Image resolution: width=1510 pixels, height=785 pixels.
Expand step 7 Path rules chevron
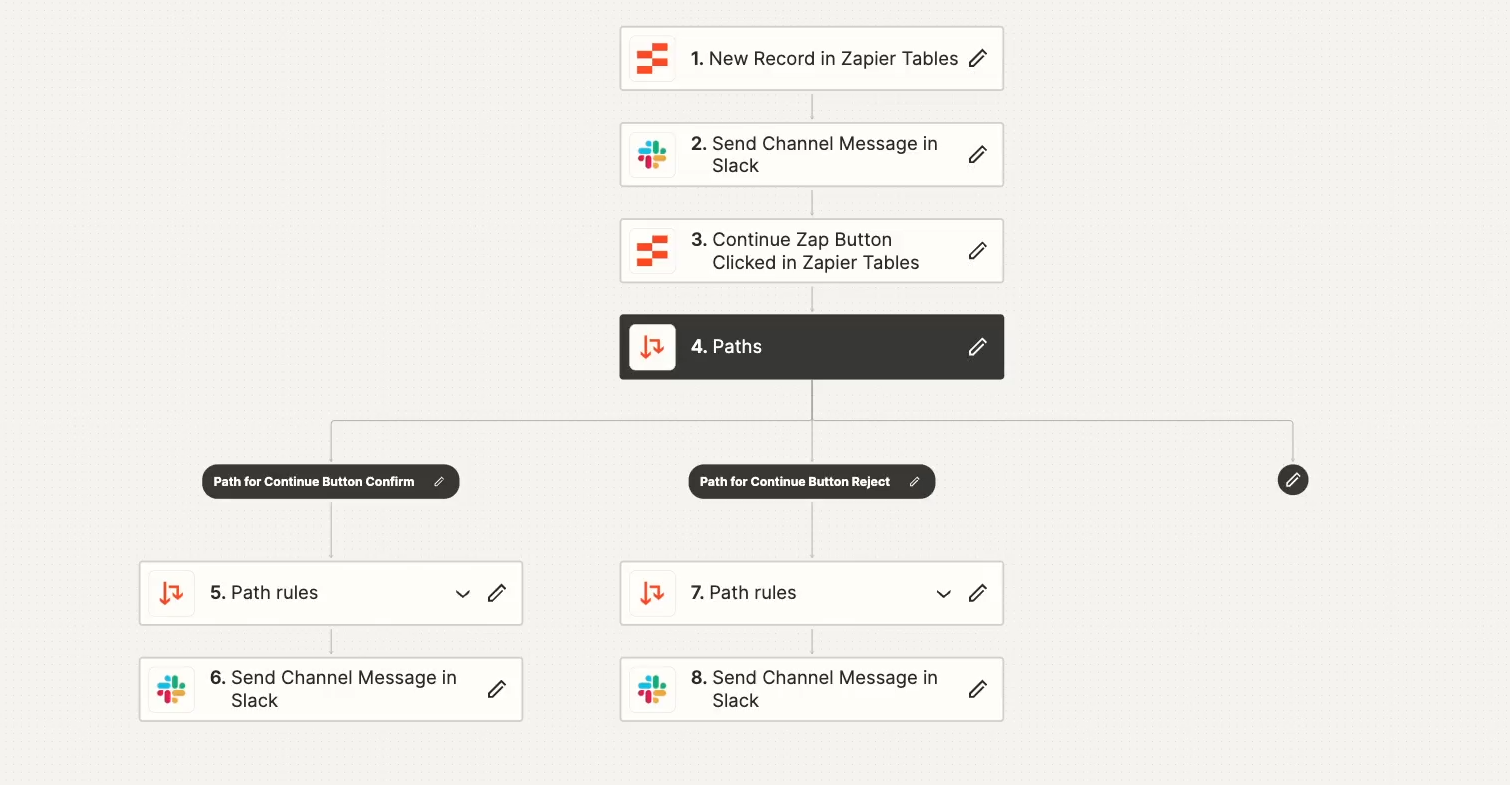pyautogui.click(x=944, y=594)
